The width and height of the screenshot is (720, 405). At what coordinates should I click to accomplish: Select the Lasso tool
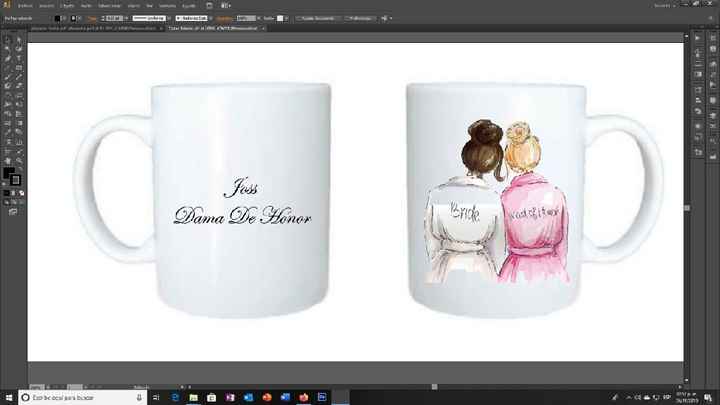pyautogui.click(x=19, y=49)
